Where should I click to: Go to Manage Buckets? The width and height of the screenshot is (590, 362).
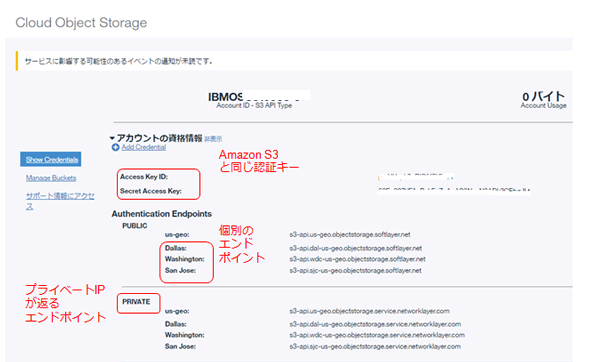coord(51,178)
